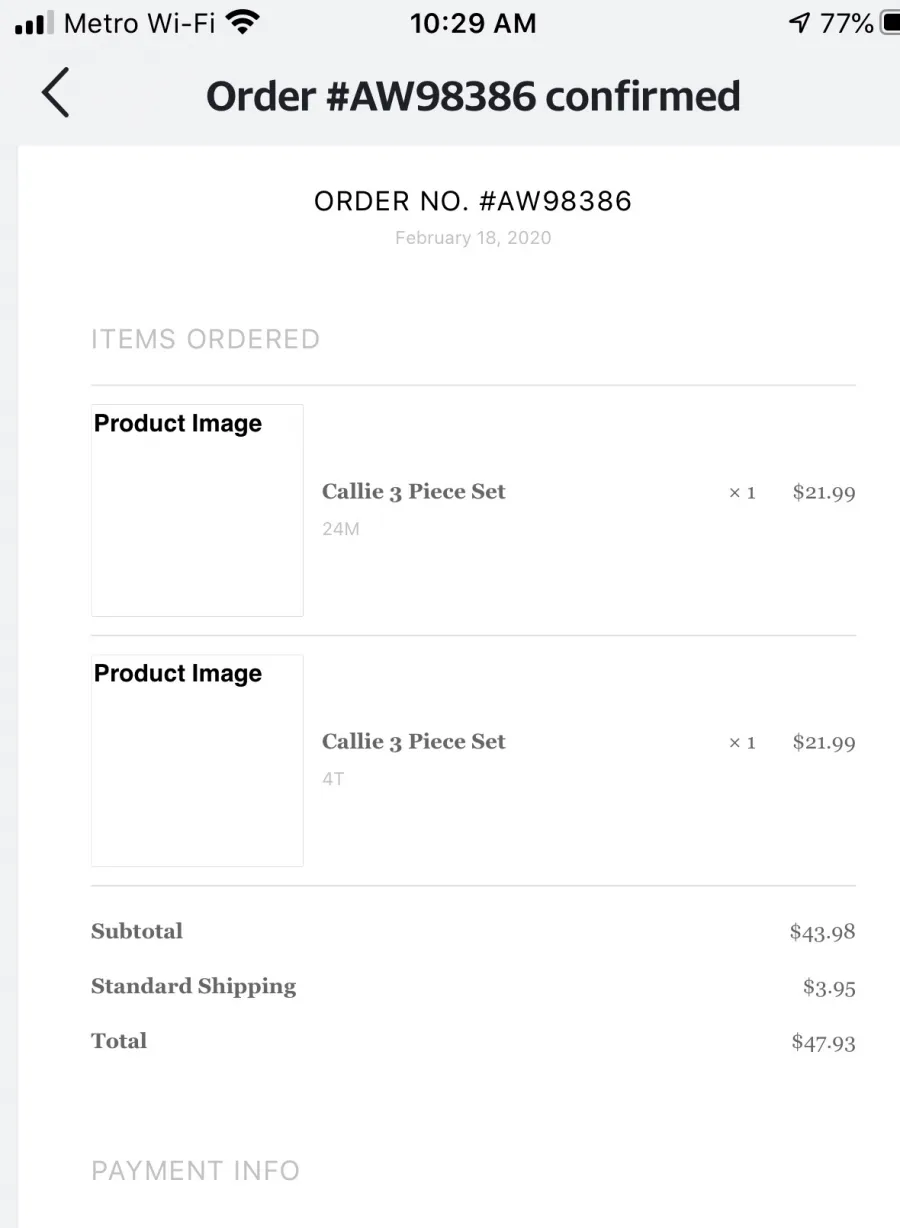This screenshot has width=900, height=1228.
Task: Tap the Subtotal amount $43.98
Action: [822, 932]
